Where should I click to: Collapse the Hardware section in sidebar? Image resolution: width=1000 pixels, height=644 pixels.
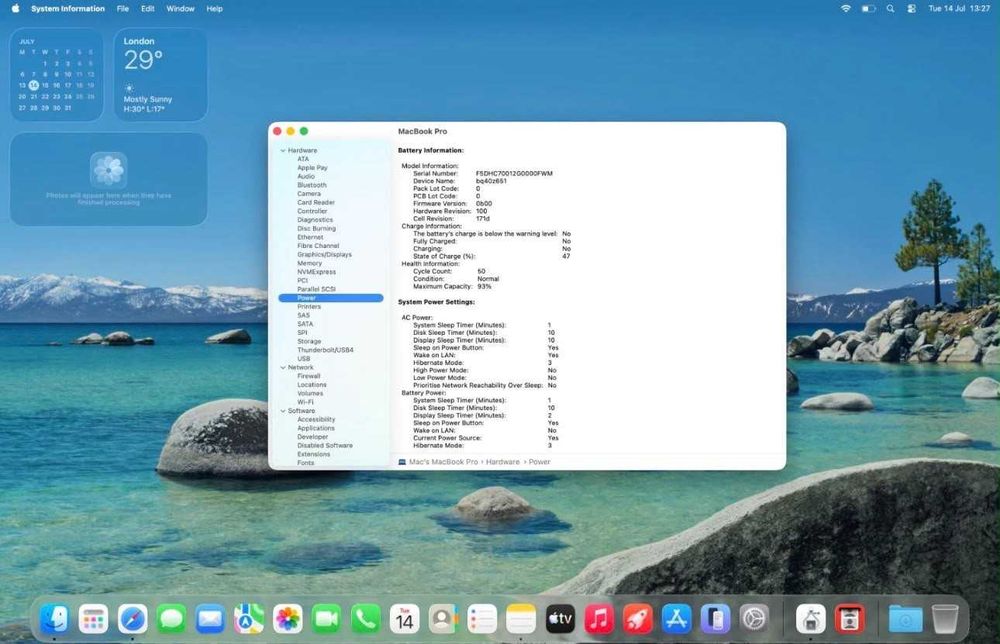point(283,150)
